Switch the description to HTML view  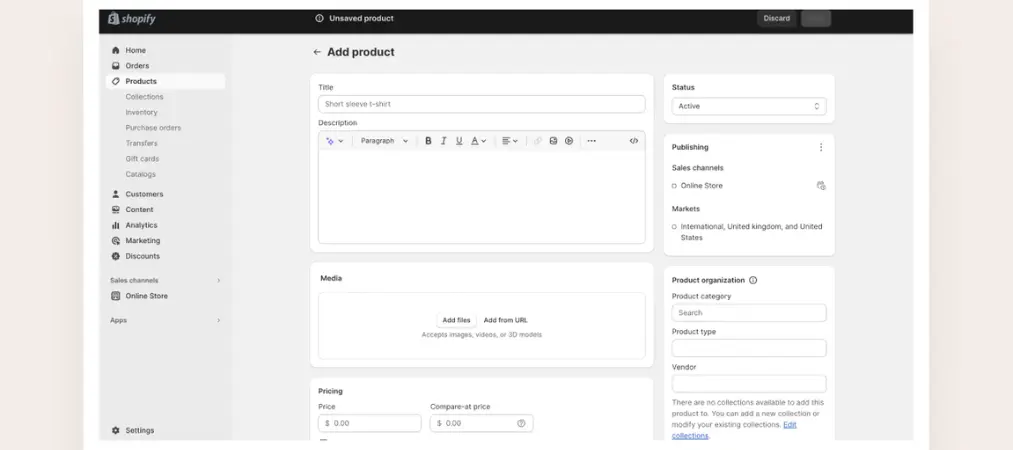tap(634, 141)
